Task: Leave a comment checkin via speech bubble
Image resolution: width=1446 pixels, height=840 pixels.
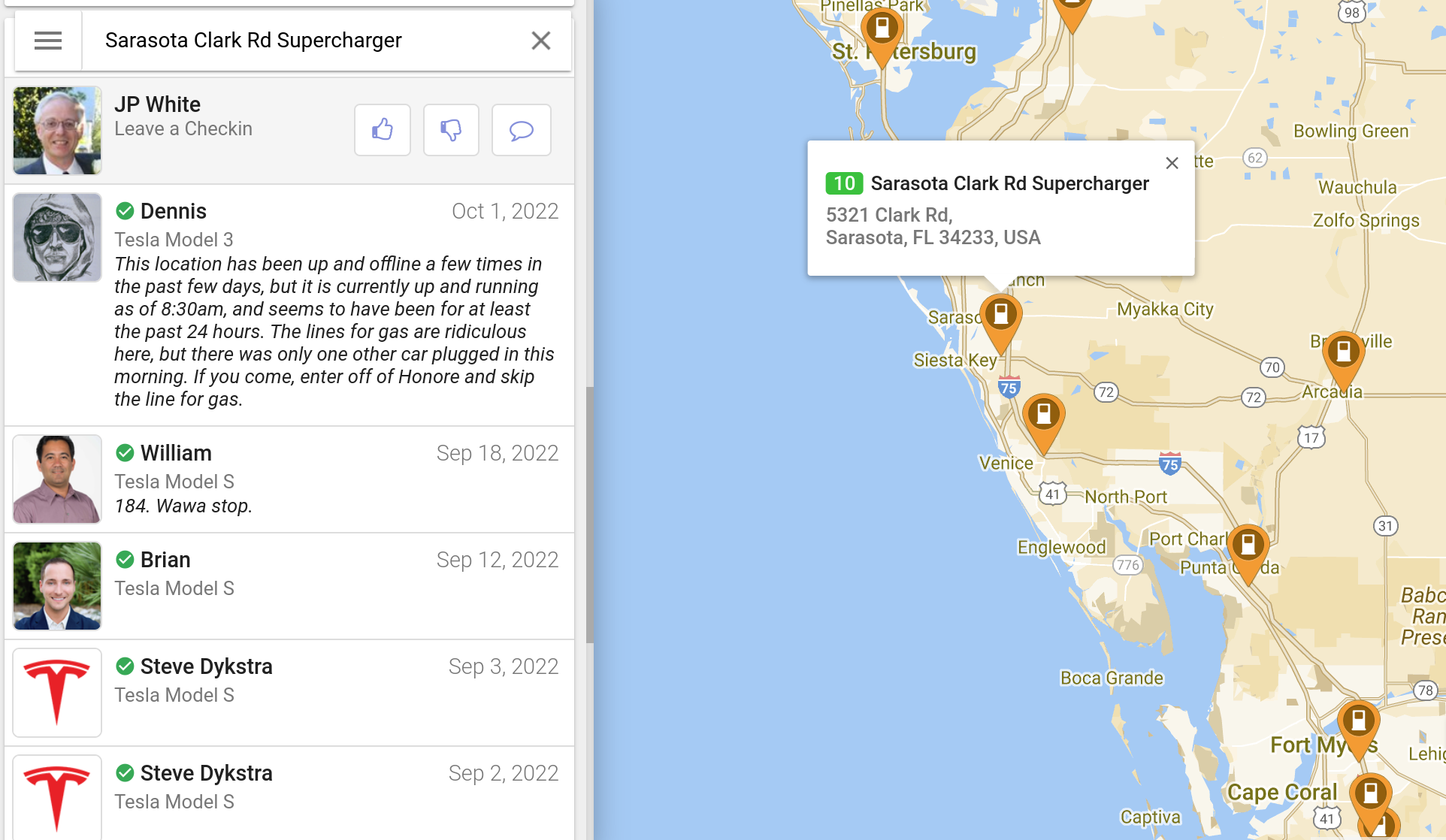Action: [x=521, y=130]
